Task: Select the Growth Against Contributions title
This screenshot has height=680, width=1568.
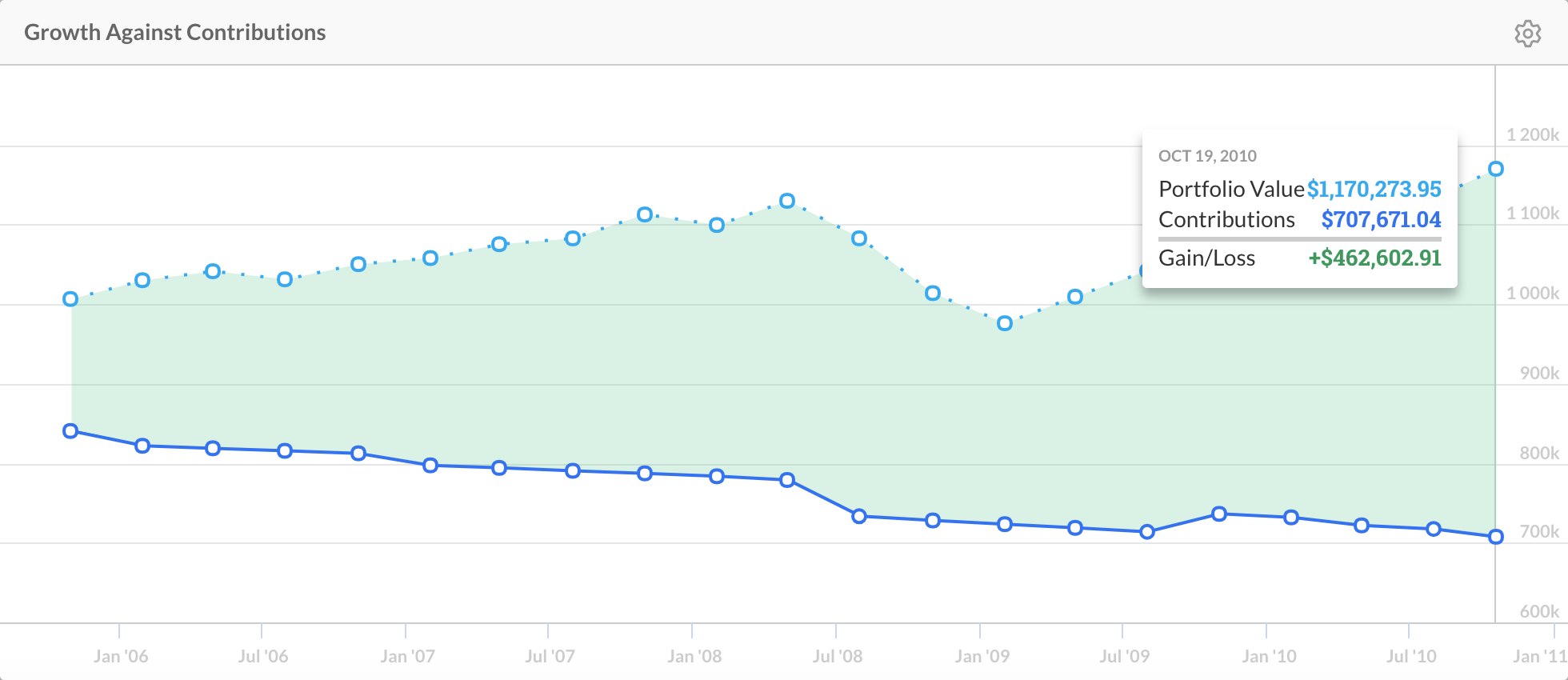Action: click(174, 32)
